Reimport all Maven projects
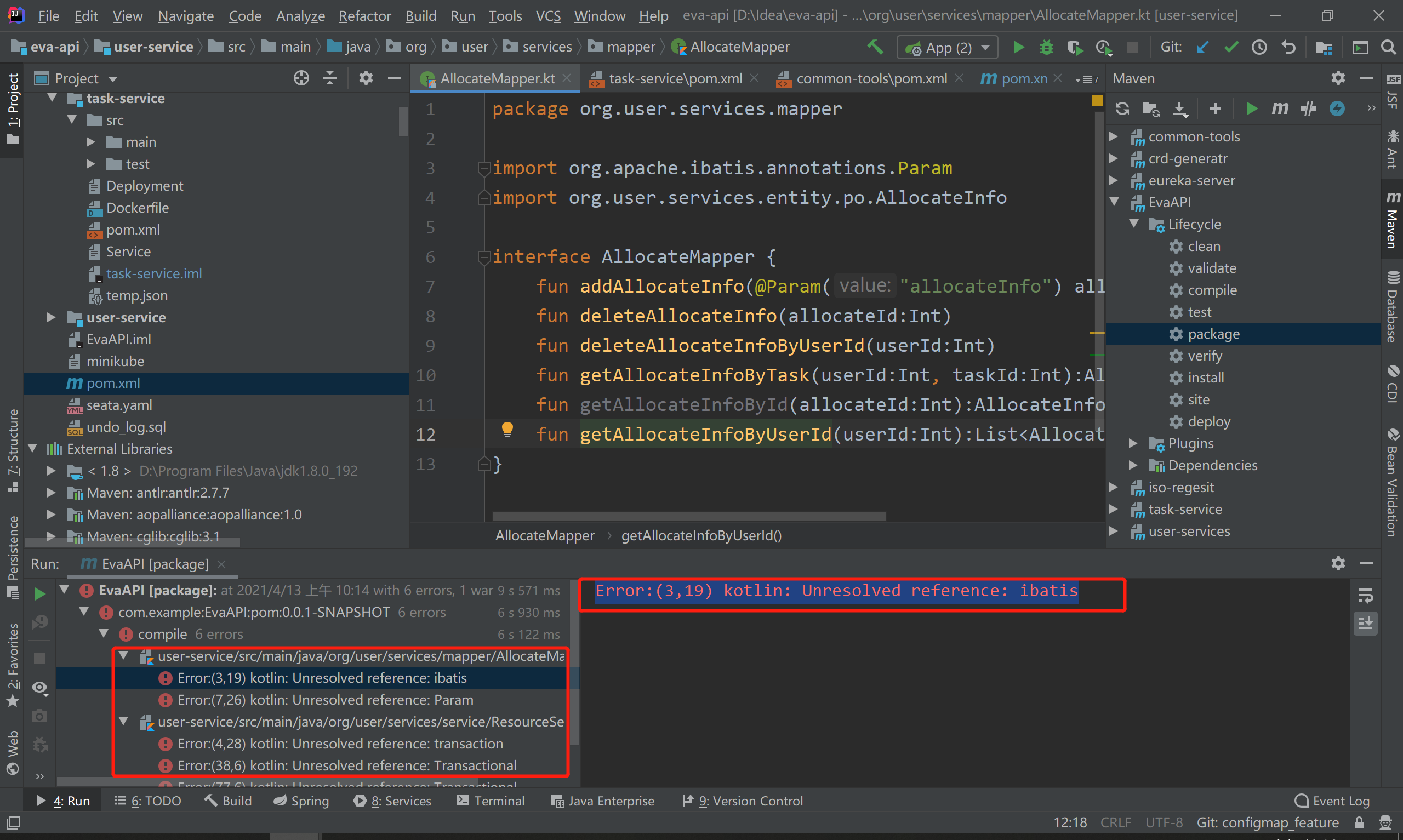1403x840 pixels. tap(1122, 108)
